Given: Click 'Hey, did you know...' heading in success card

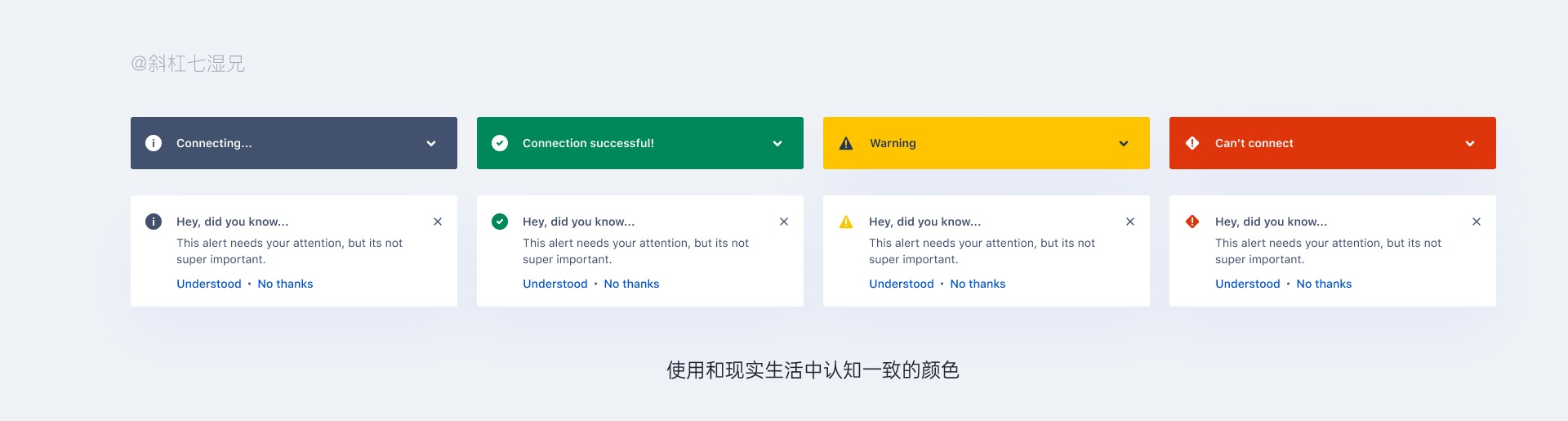Looking at the screenshot, I should (579, 222).
